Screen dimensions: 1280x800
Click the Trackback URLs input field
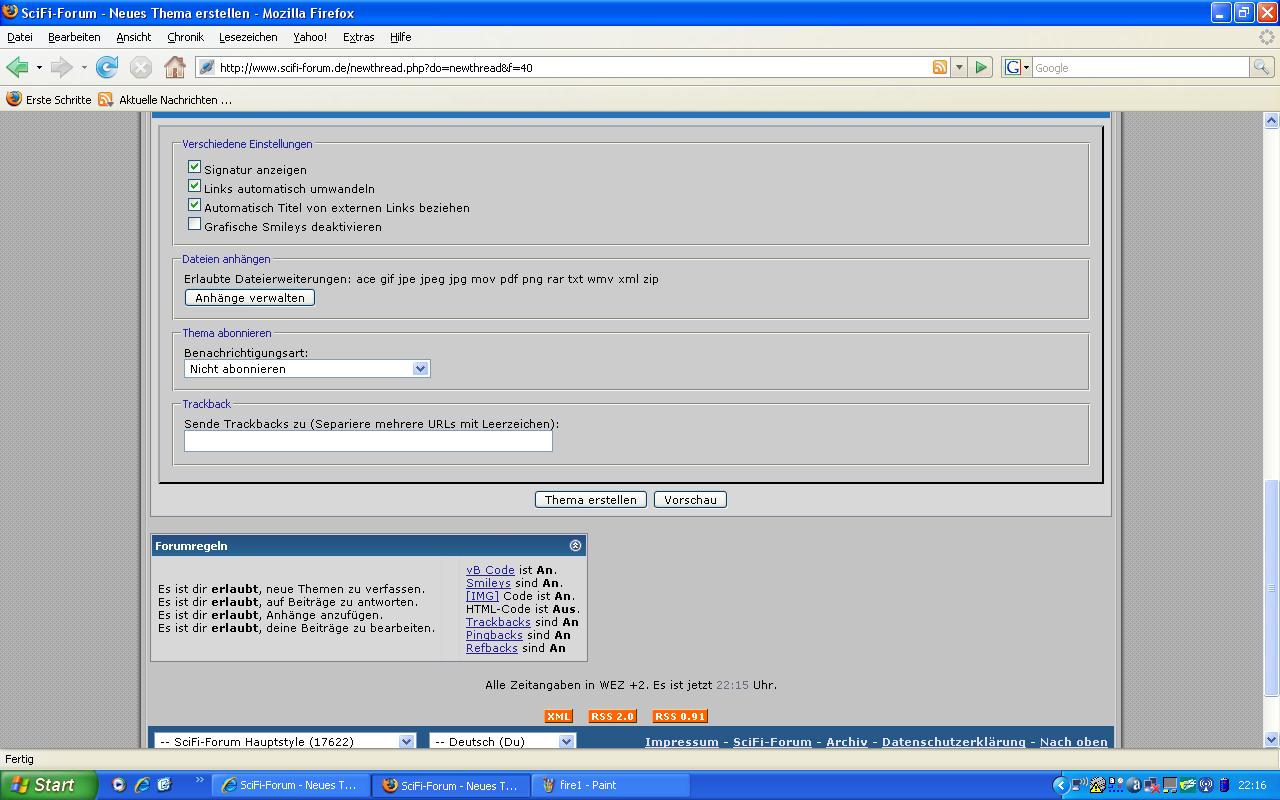click(368, 441)
